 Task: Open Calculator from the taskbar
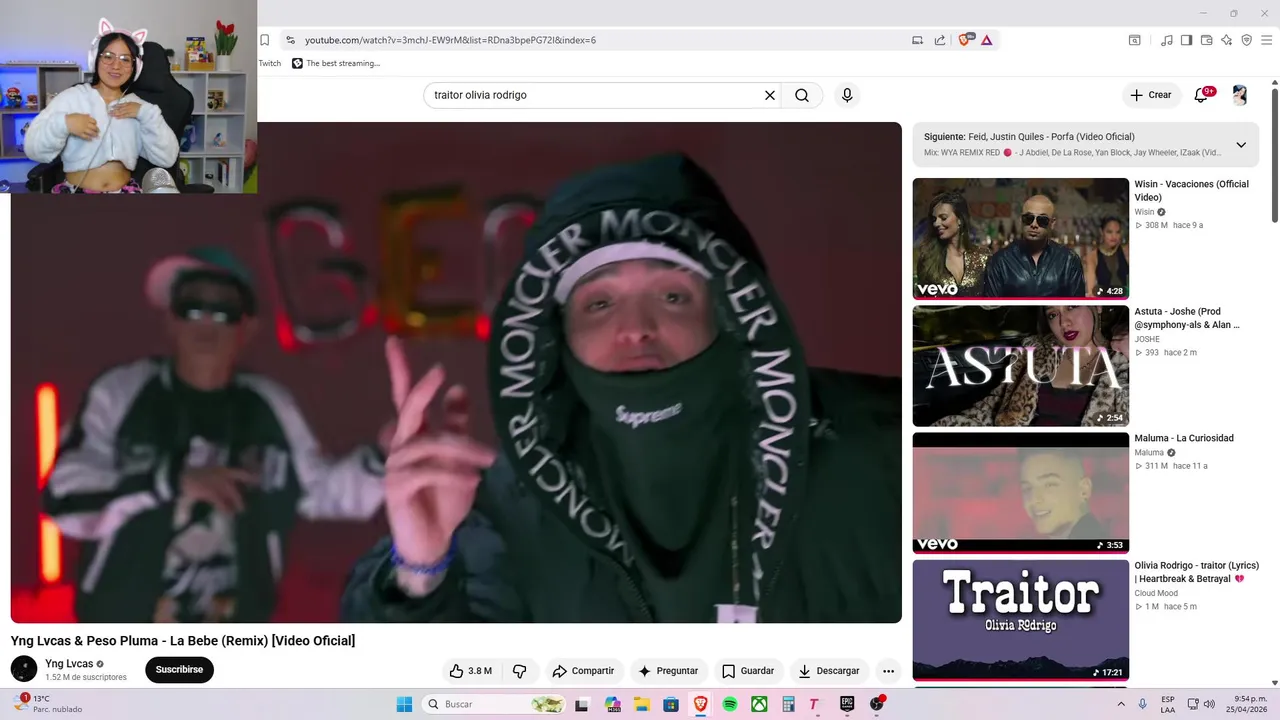tap(788, 704)
